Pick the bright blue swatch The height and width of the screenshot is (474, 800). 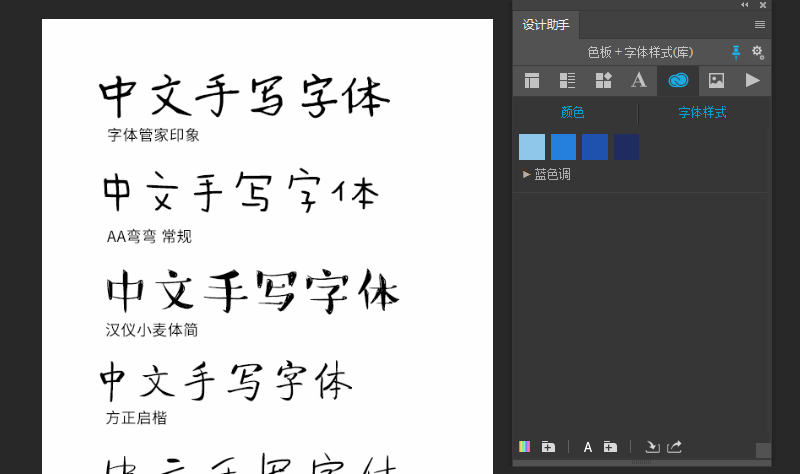click(x=563, y=147)
